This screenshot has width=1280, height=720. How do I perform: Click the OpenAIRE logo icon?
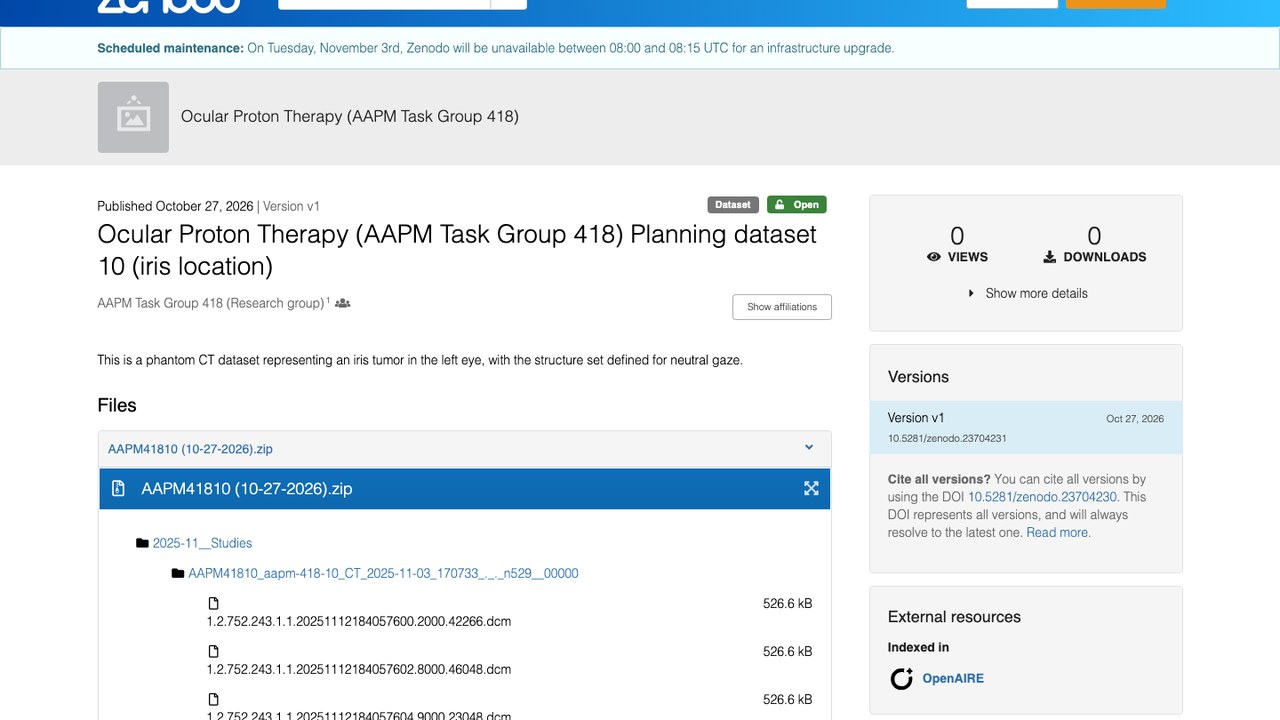click(902, 679)
